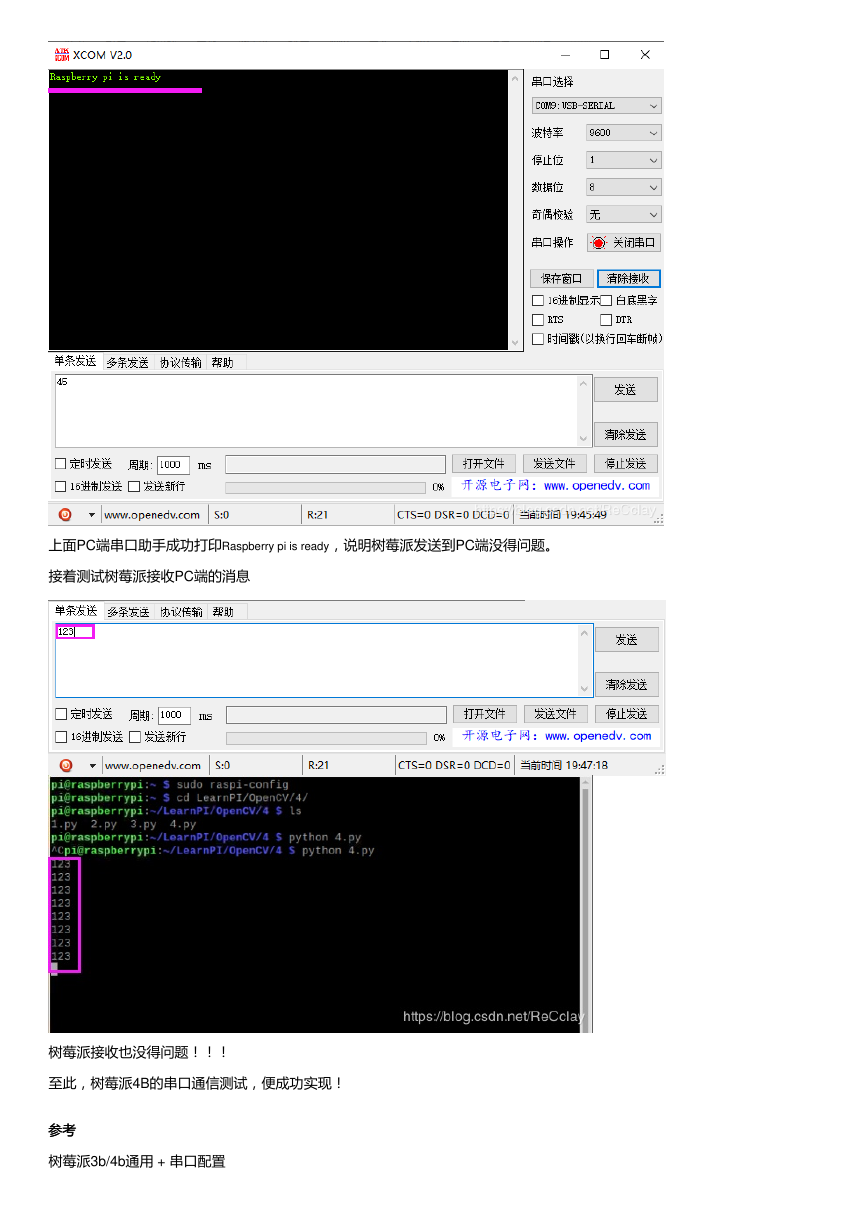The height and width of the screenshot is (1228, 868).
Task: Toggle the DTR checkbox
Action: [606, 320]
